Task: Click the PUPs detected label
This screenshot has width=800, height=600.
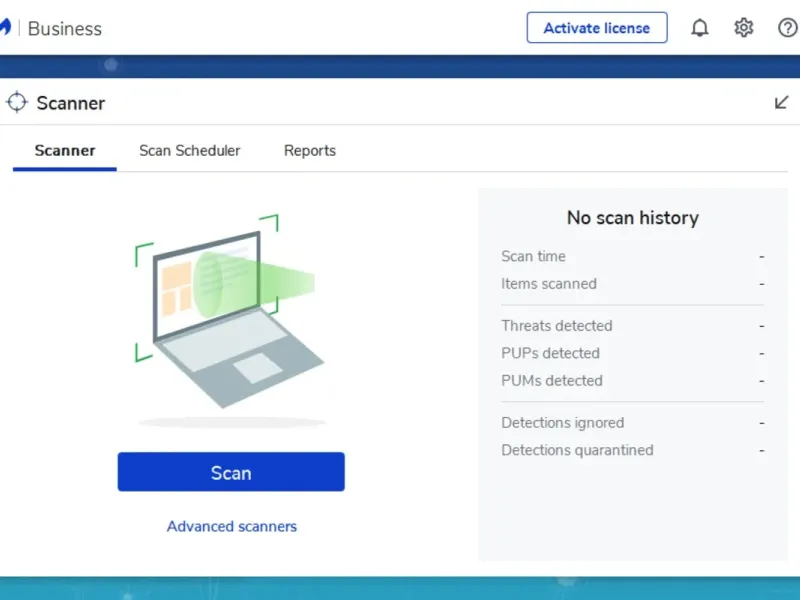Action: 551,353
